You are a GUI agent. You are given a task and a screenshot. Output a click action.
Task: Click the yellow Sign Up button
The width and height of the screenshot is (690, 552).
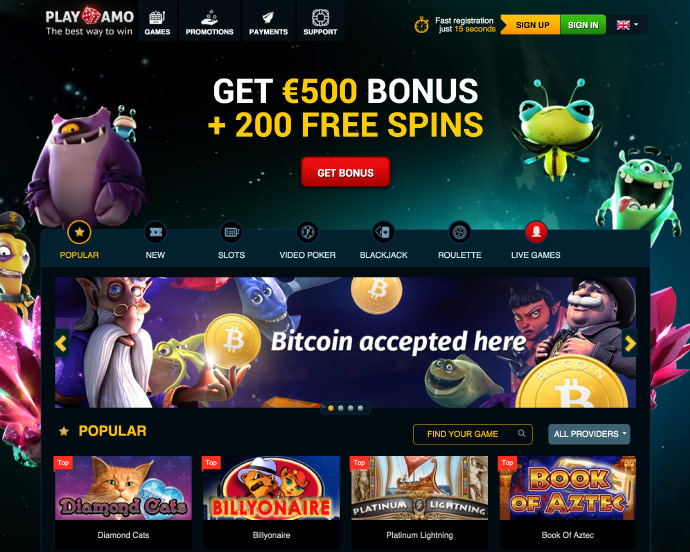tap(531, 25)
